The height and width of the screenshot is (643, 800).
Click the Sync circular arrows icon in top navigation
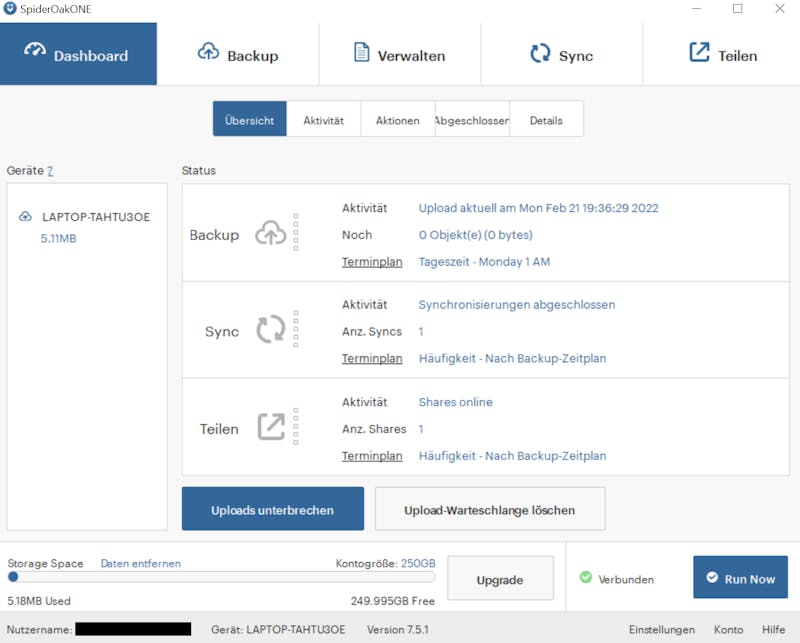click(540, 53)
